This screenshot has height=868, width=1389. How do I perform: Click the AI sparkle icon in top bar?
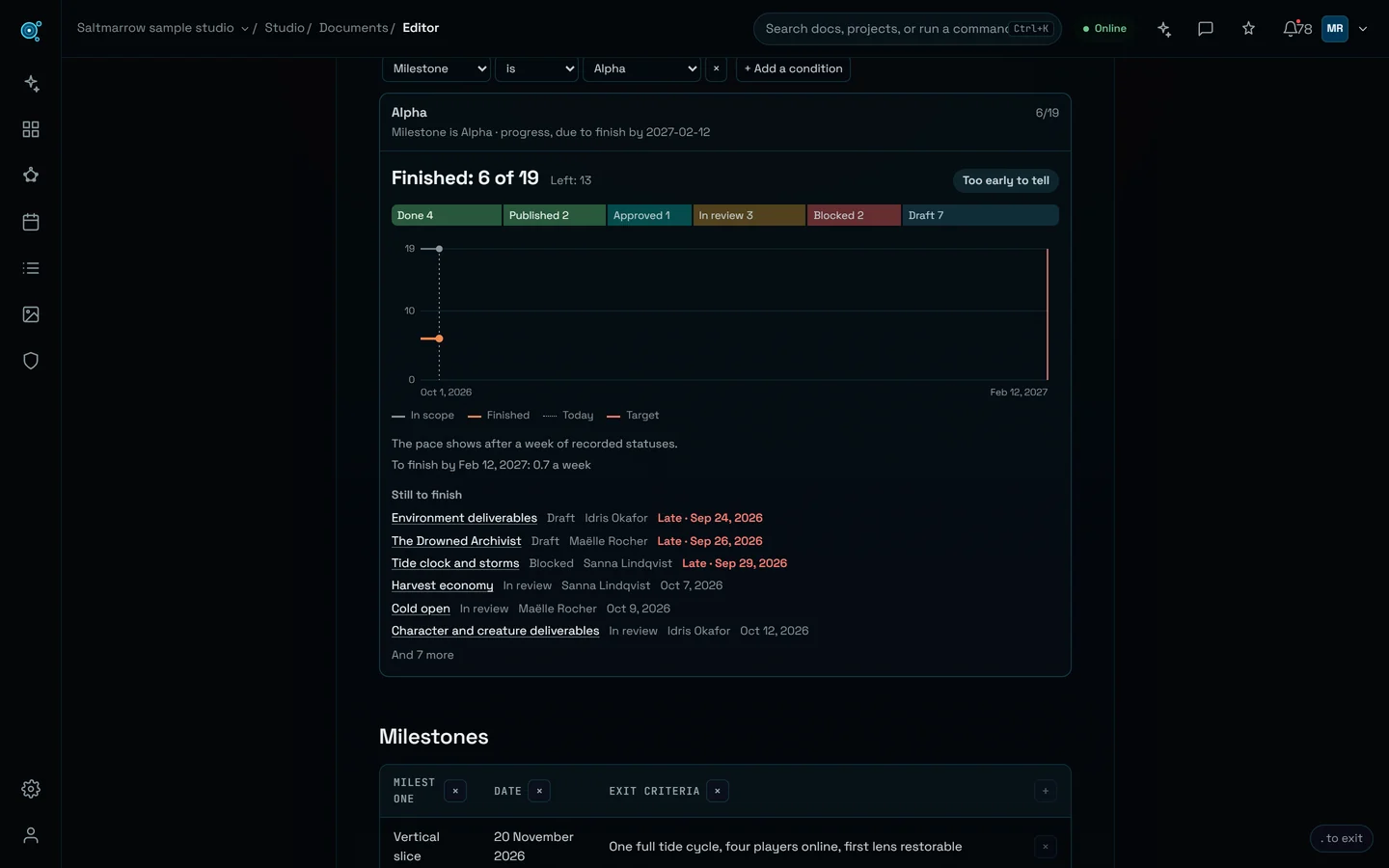[x=1164, y=29]
